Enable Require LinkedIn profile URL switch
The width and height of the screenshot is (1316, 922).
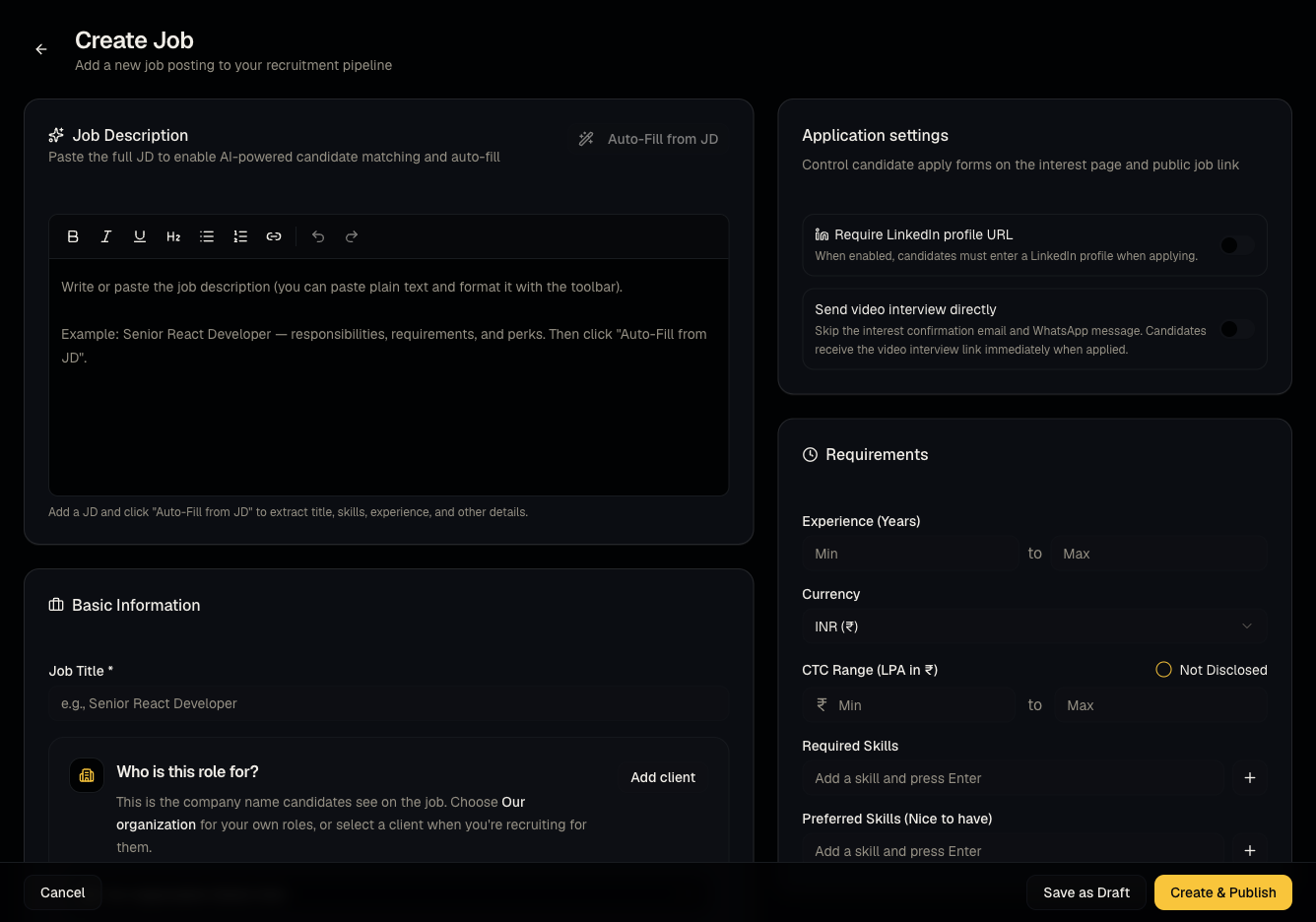point(1237,245)
